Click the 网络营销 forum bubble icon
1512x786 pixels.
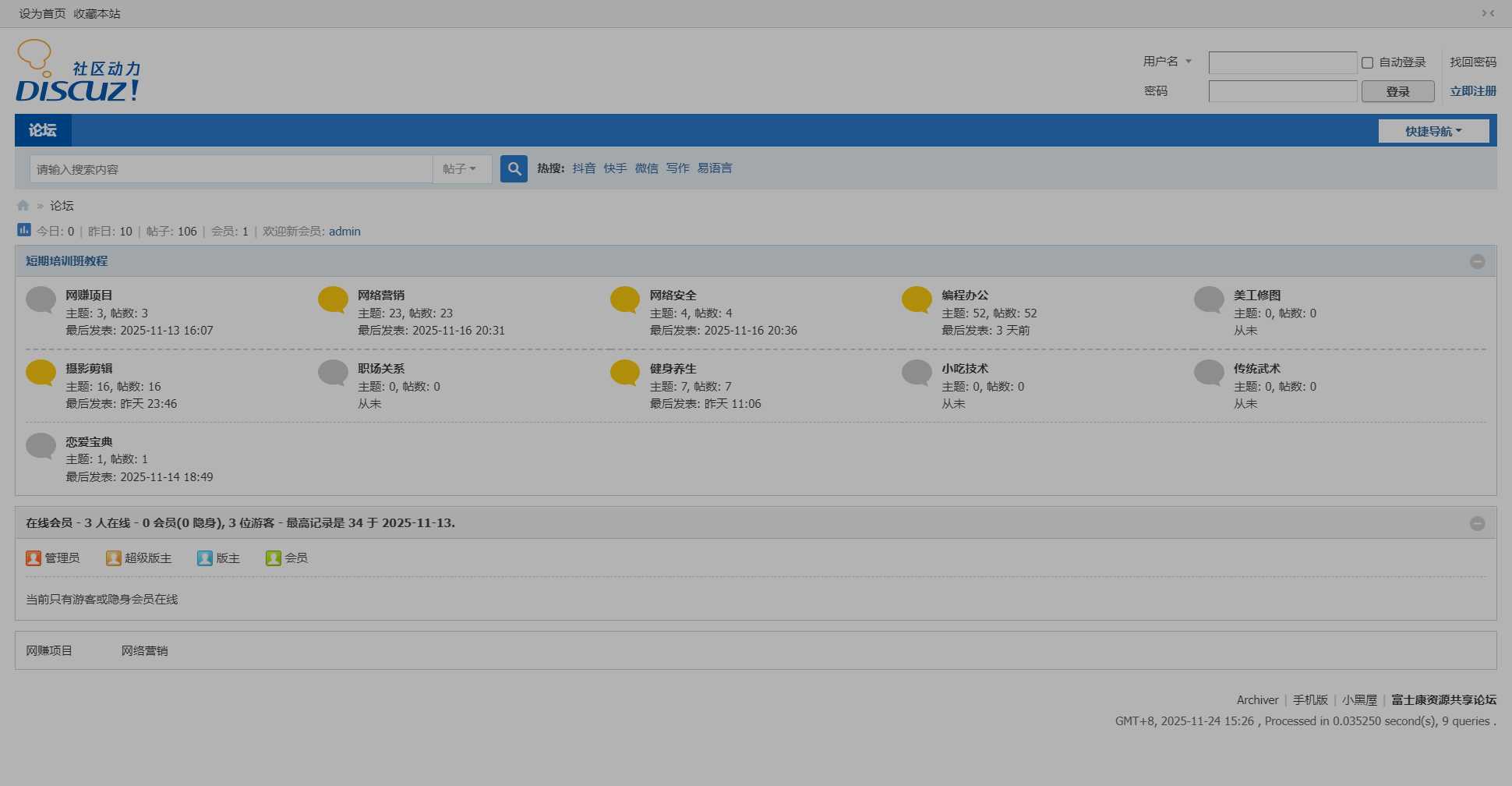point(333,299)
